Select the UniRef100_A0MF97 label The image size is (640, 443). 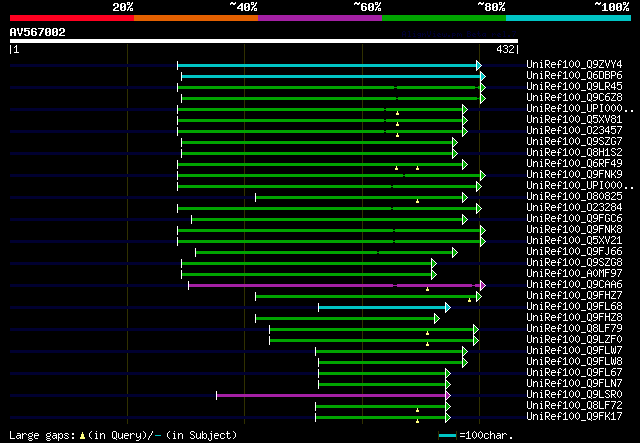[x=574, y=274]
